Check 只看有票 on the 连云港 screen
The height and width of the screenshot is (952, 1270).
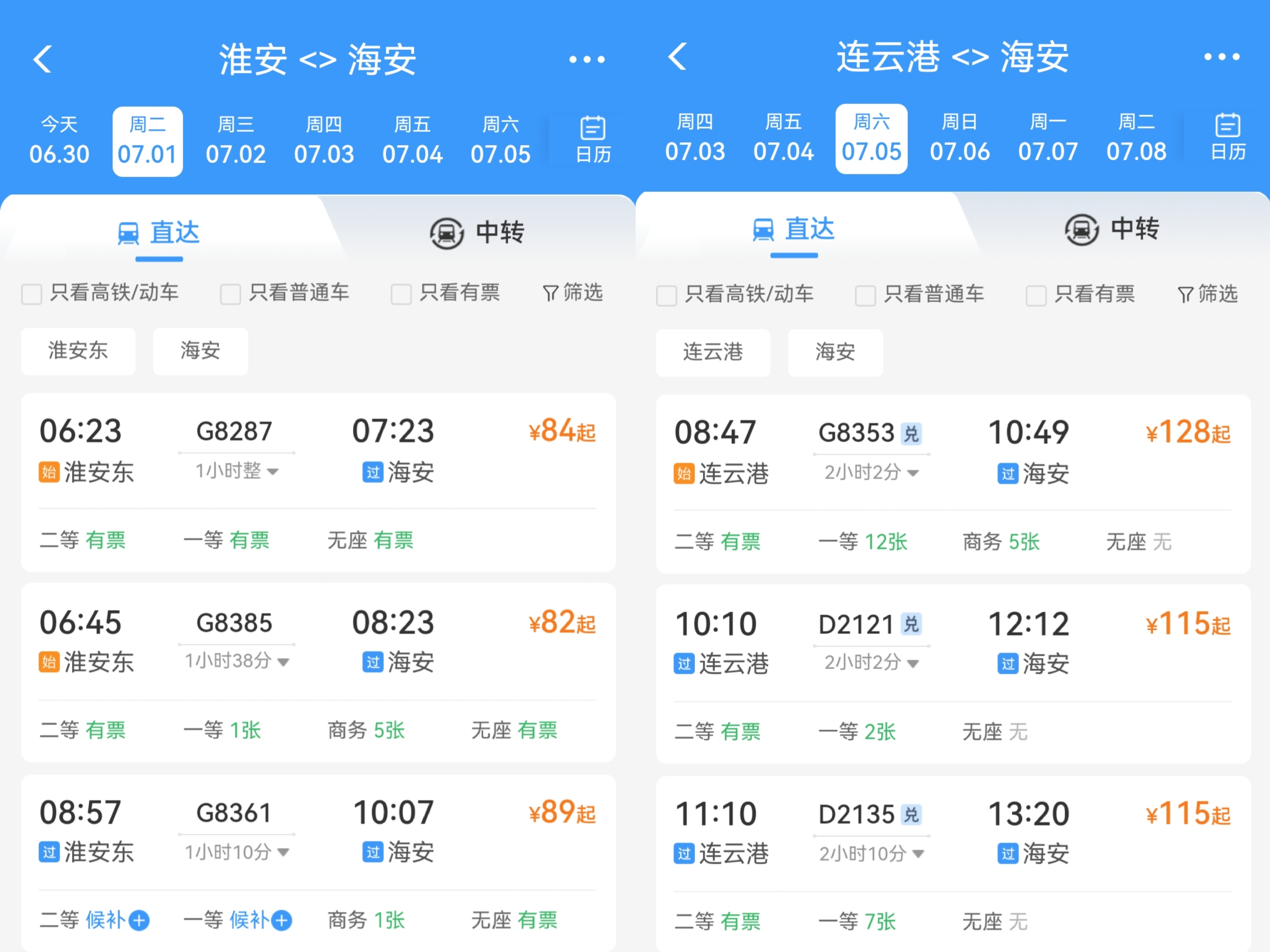pyautogui.click(x=1036, y=296)
